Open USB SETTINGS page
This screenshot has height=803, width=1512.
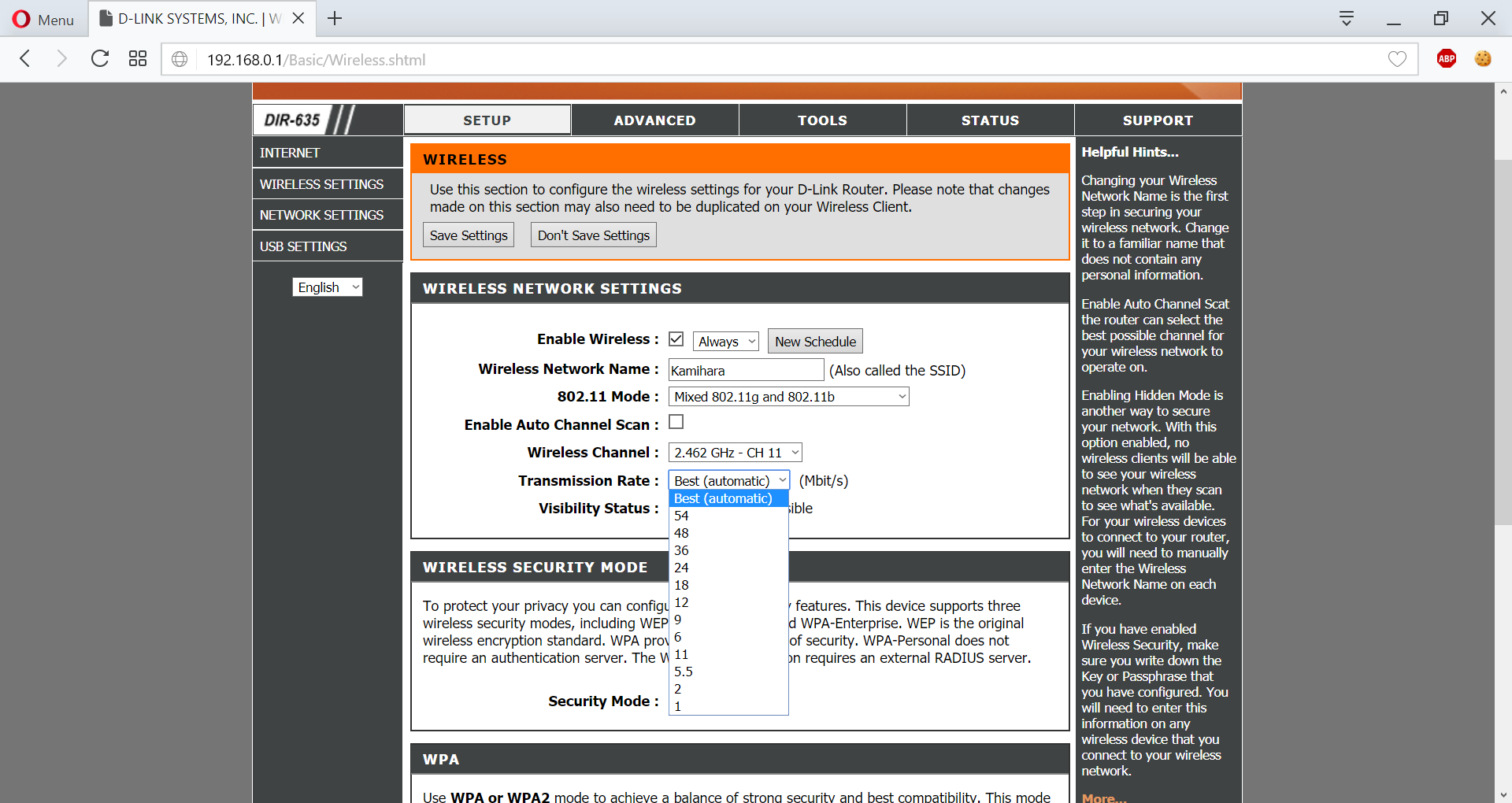[x=328, y=246]
